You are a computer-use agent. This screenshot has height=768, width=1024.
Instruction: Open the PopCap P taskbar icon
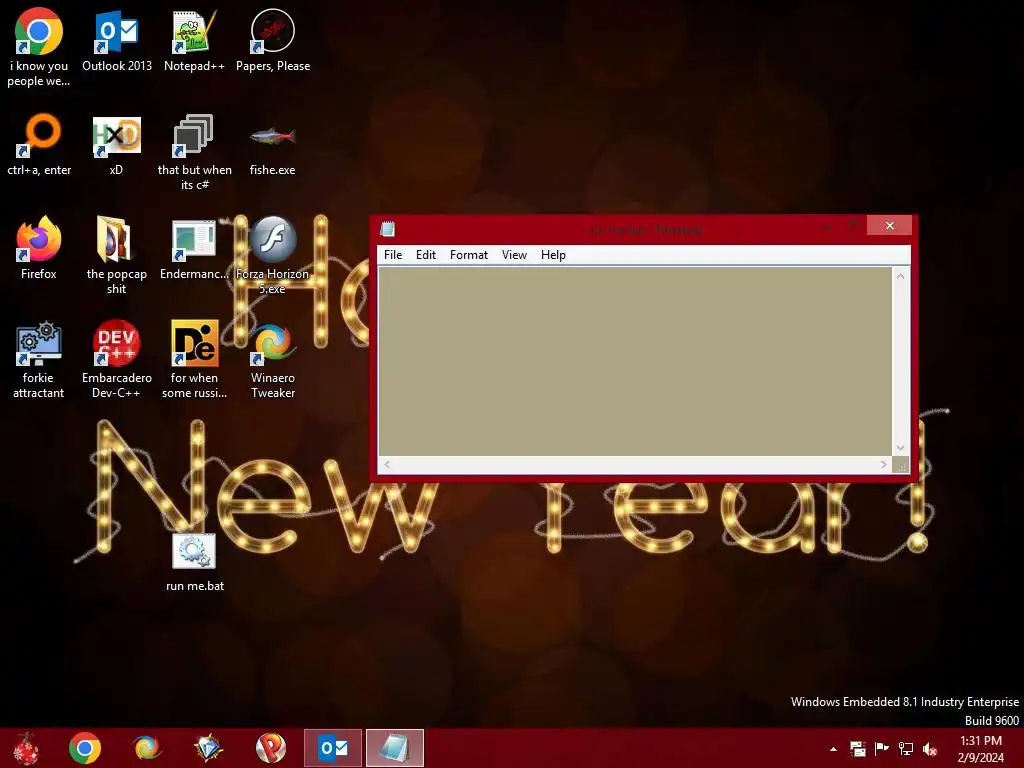pos(270,748)
